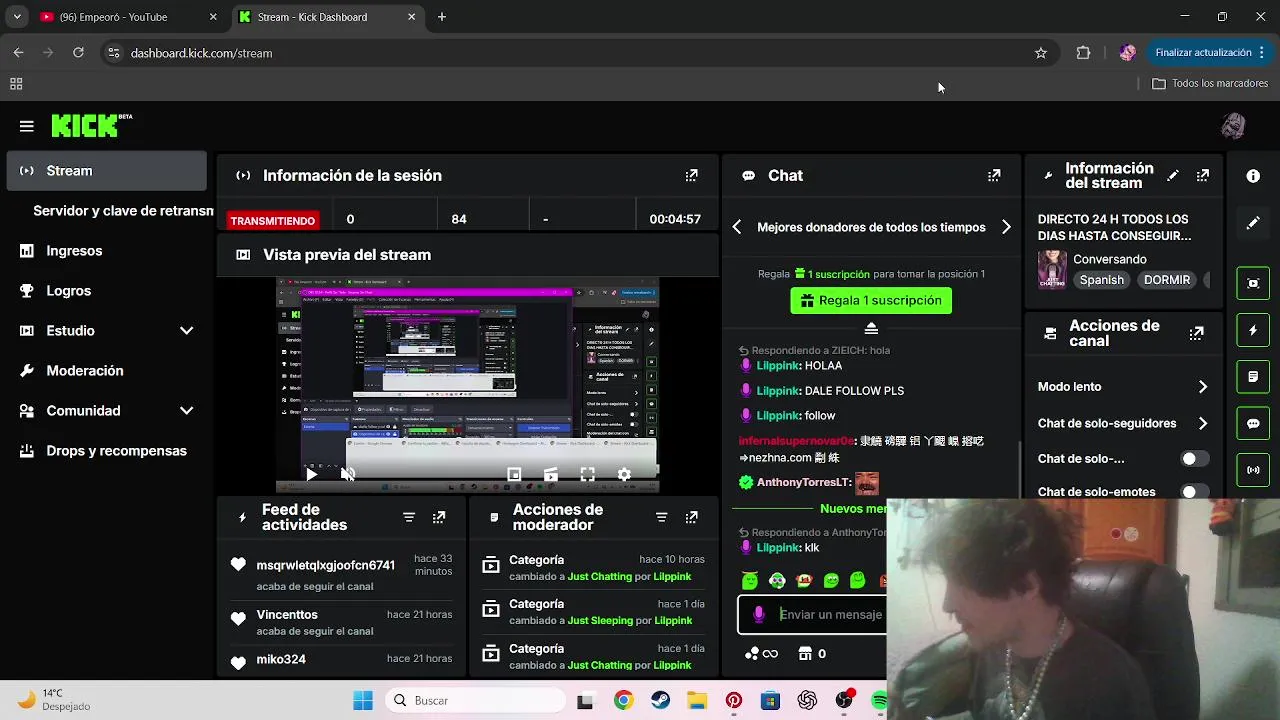Open Servidor y clave de retransmisión page
This screenshot has height=720, width=1280.
coord(123,211)
